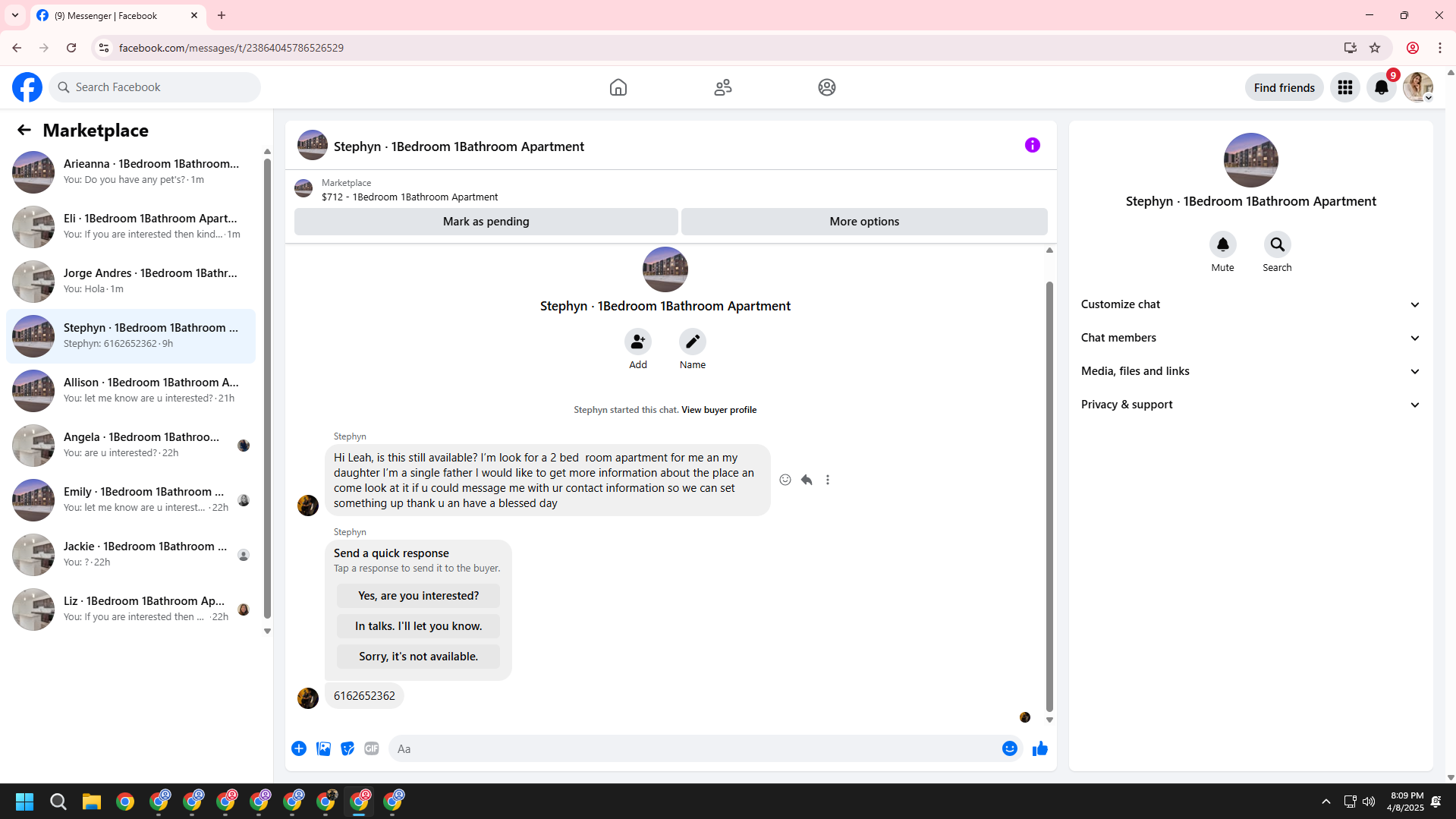Open Windows taskbar search
1456x819 pixels.
click(58, 802)
